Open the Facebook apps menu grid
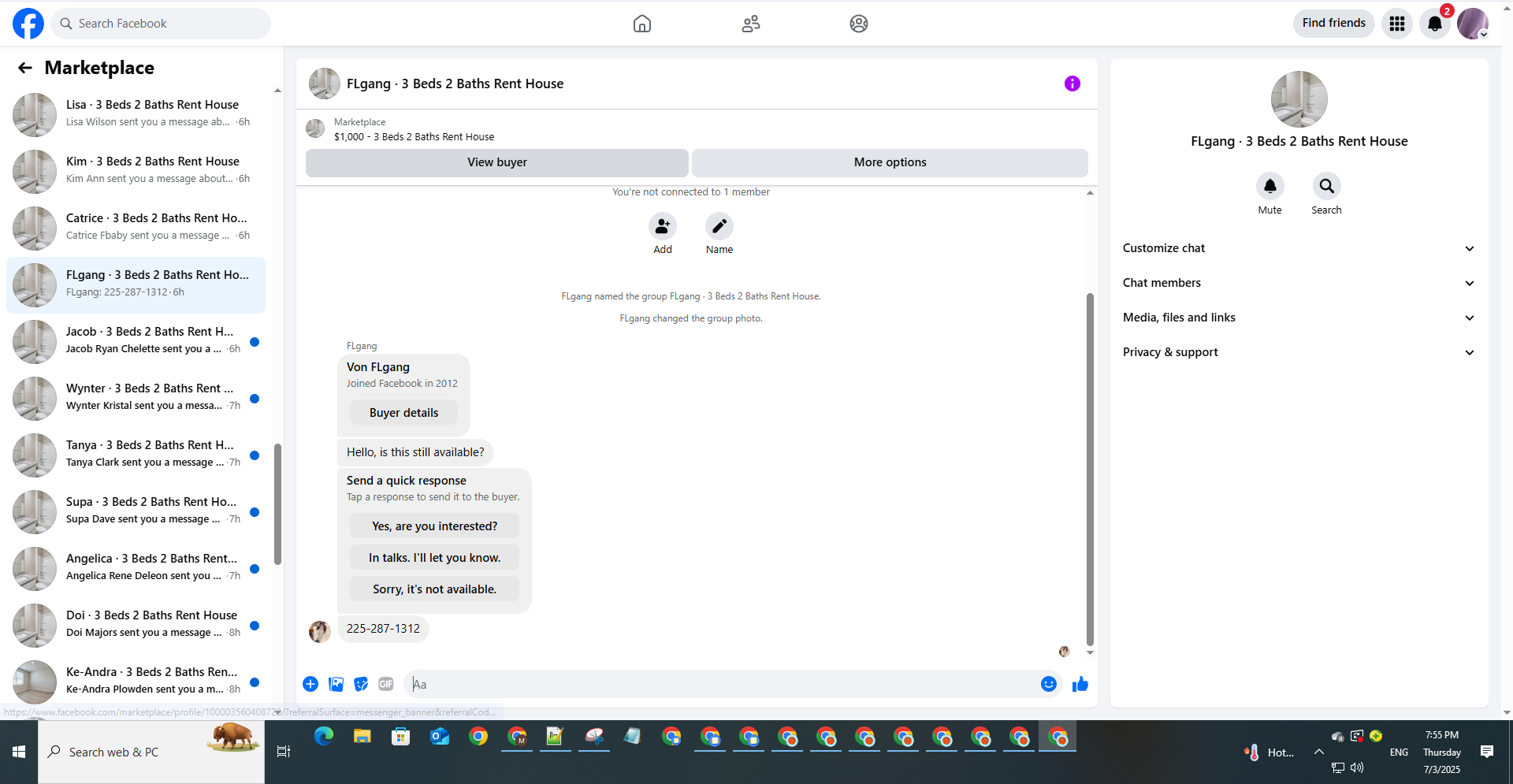The width and height of the screenshot is (1513, 784). (1397, 24)
